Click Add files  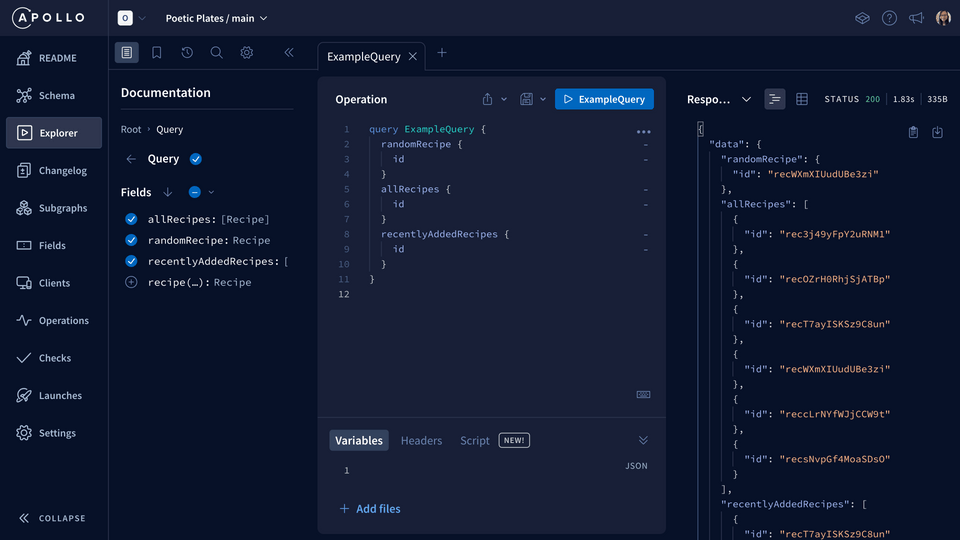point(370,509)
